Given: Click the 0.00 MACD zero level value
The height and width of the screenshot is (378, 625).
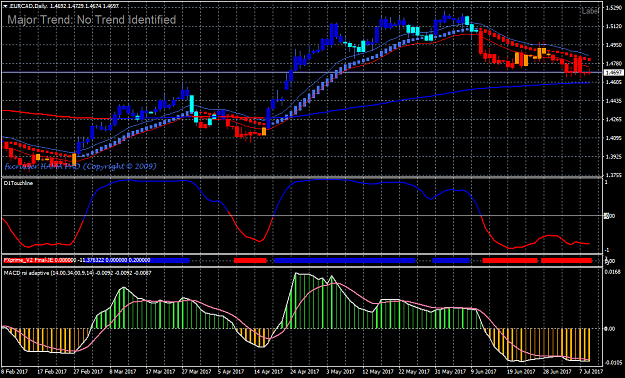Looking at the screenshot, I should tap(610, 329).
